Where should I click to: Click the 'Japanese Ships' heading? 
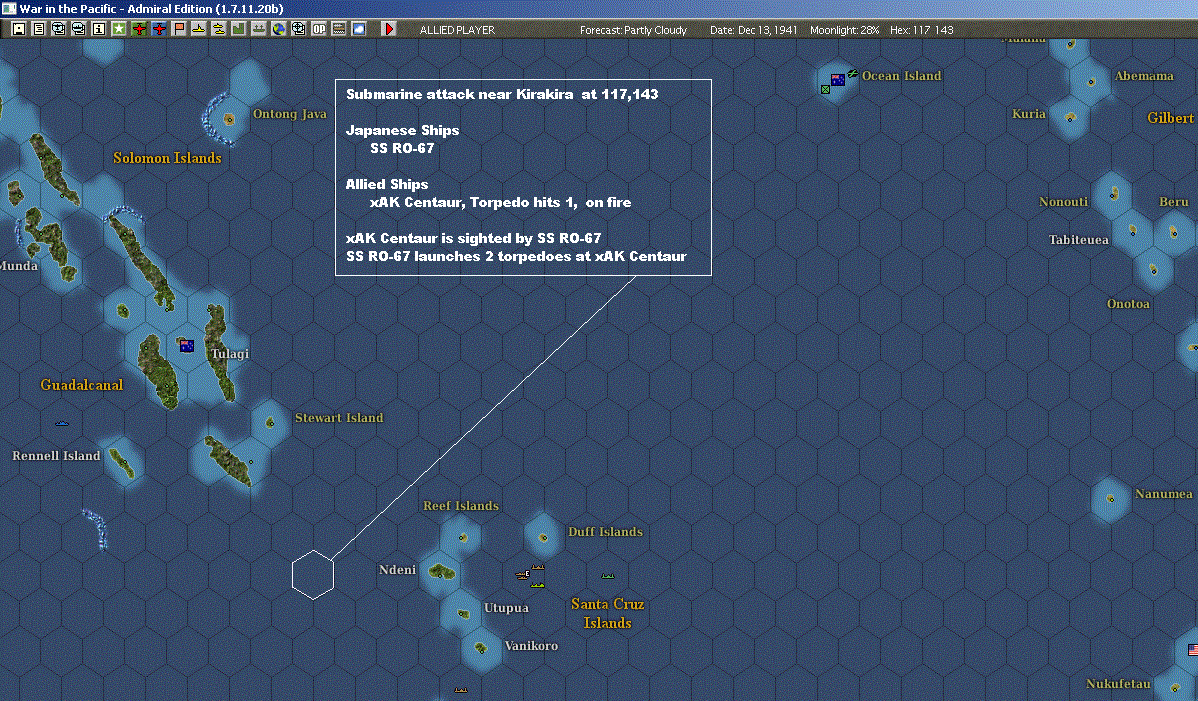pyautogui.click(x=403, y=130)
